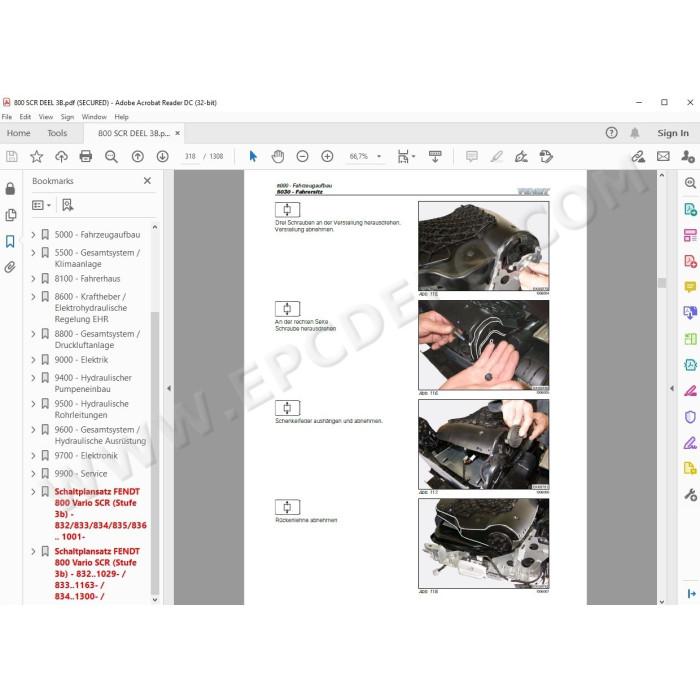This screenshot has height=700, width=700.
Task: Click the page number input field
Action: coord(190,156)
